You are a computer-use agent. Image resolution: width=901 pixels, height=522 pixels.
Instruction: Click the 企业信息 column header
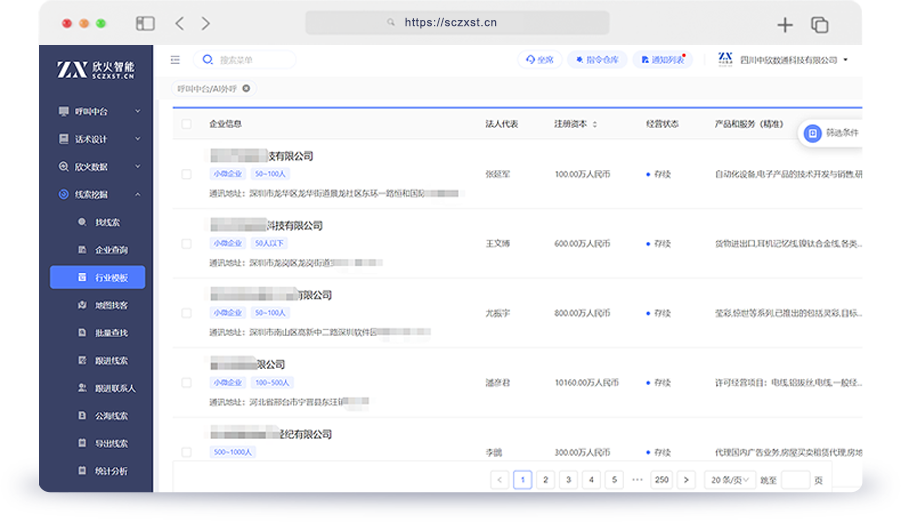[225, 124]
